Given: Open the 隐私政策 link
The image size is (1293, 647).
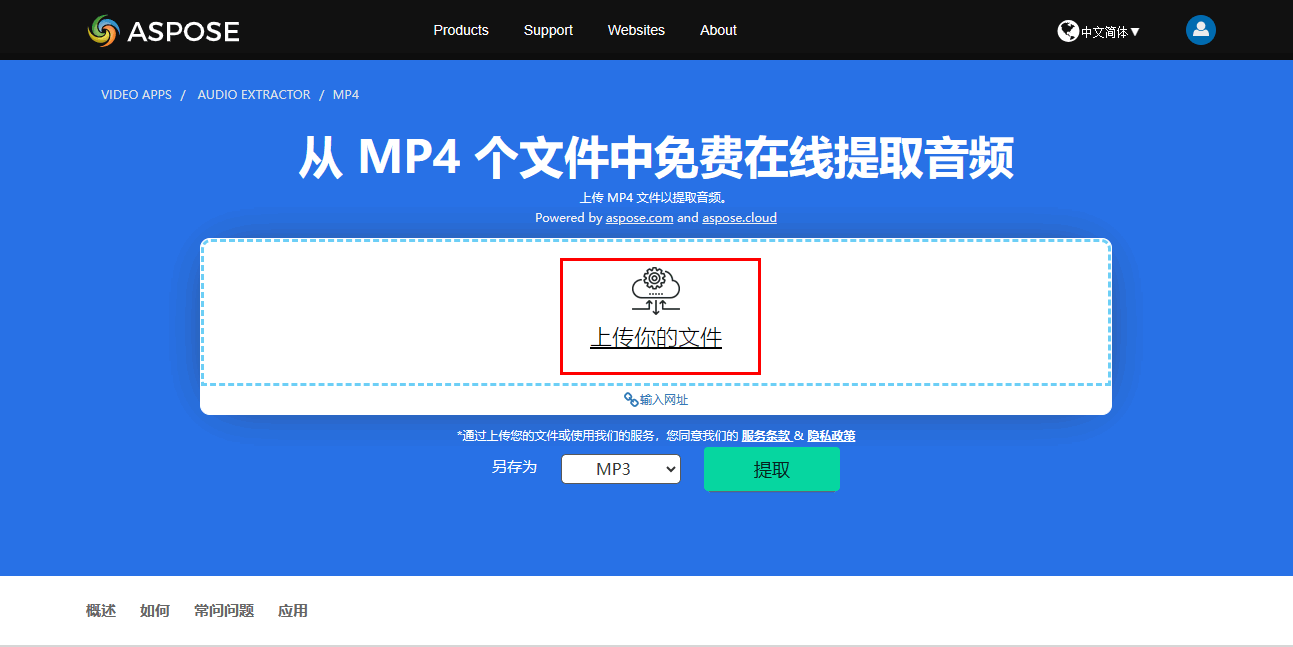Looking at the screenshot, I should (831, 436).
